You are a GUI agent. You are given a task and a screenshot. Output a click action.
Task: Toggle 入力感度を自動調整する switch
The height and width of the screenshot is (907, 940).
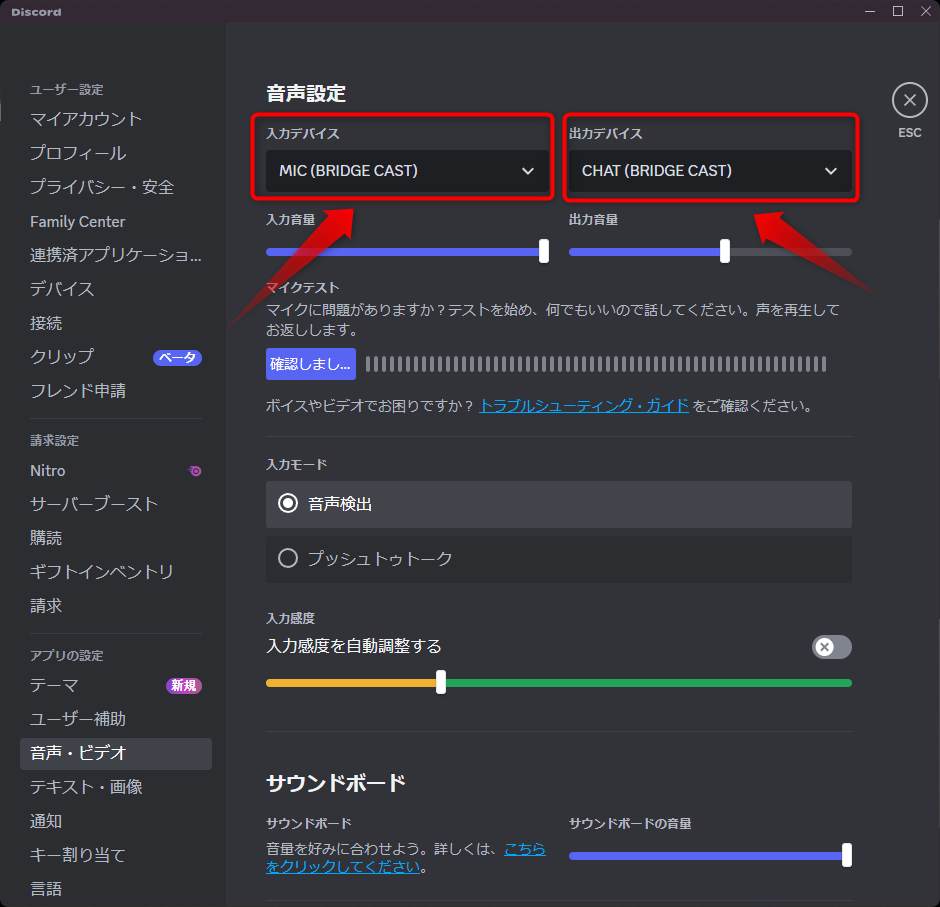coord(831,647)
